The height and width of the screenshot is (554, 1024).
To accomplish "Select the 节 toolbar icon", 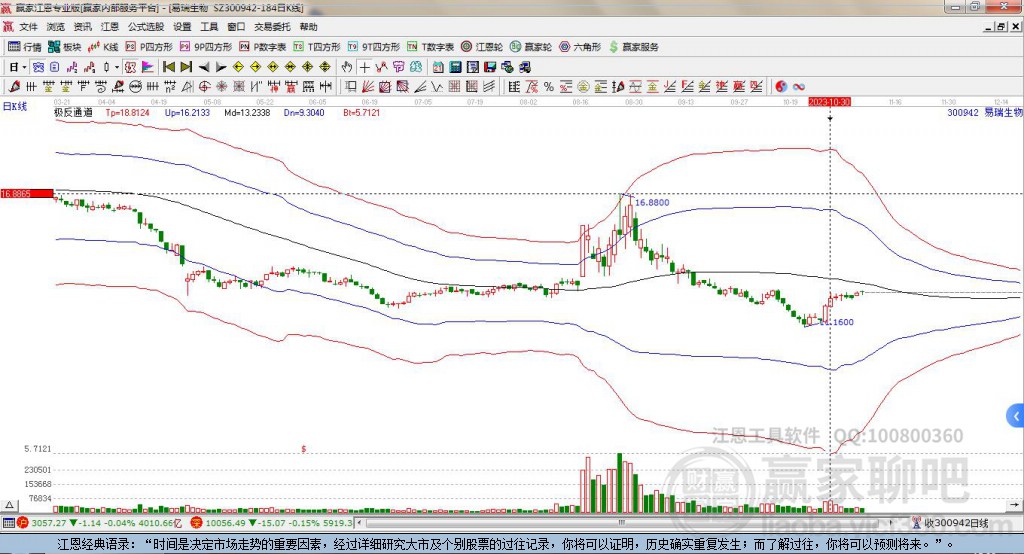I will click(x=398, y=67).
